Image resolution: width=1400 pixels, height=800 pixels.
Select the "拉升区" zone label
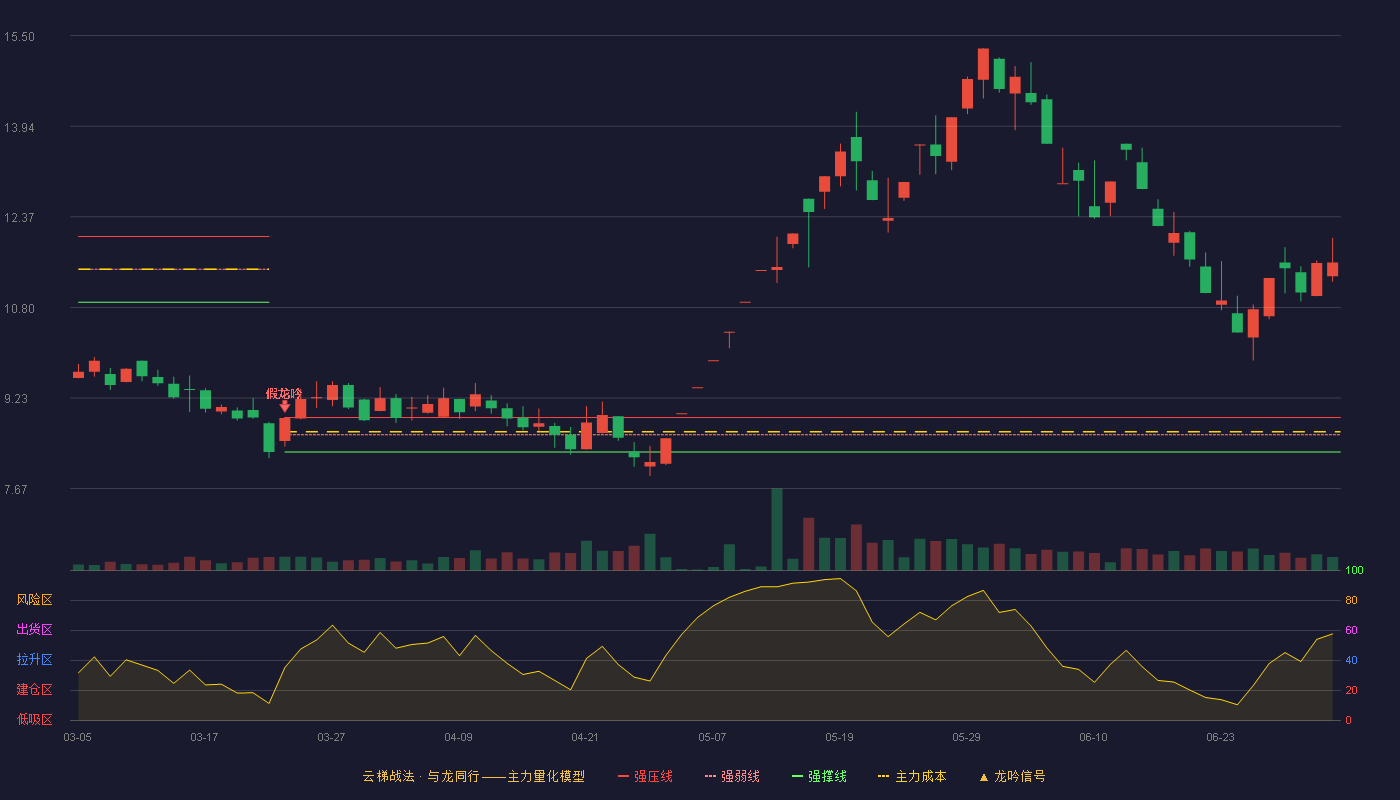coord(34,660)
